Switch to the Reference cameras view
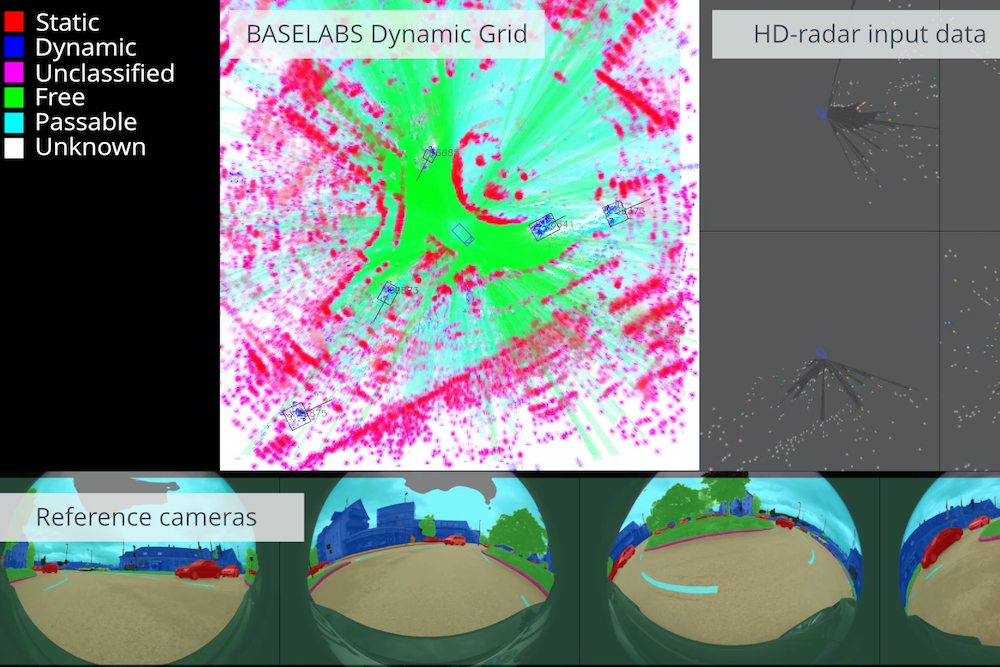The image size is (1000, 667). pos(500,570)
